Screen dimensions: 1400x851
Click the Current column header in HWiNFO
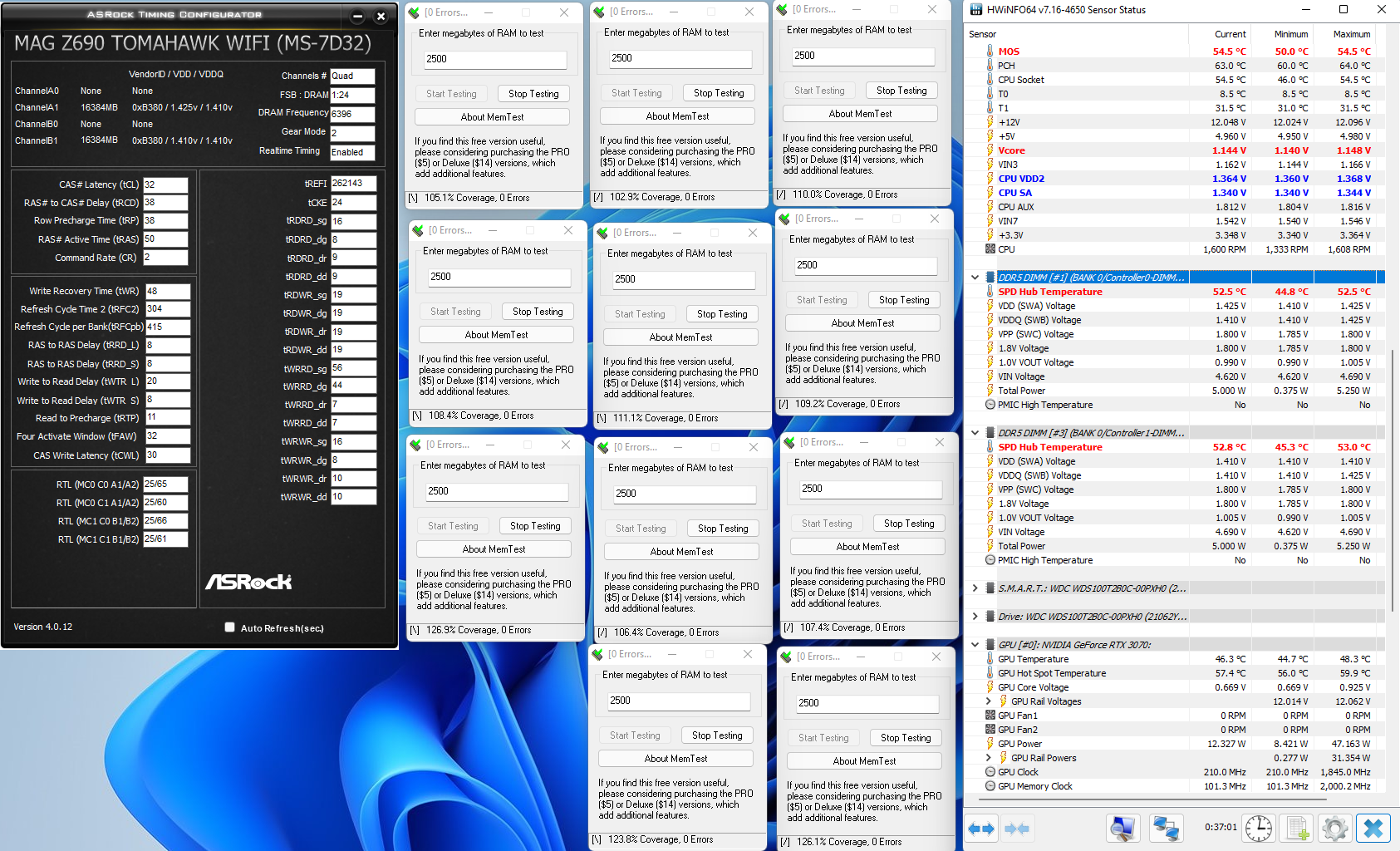pos(1221,34)
